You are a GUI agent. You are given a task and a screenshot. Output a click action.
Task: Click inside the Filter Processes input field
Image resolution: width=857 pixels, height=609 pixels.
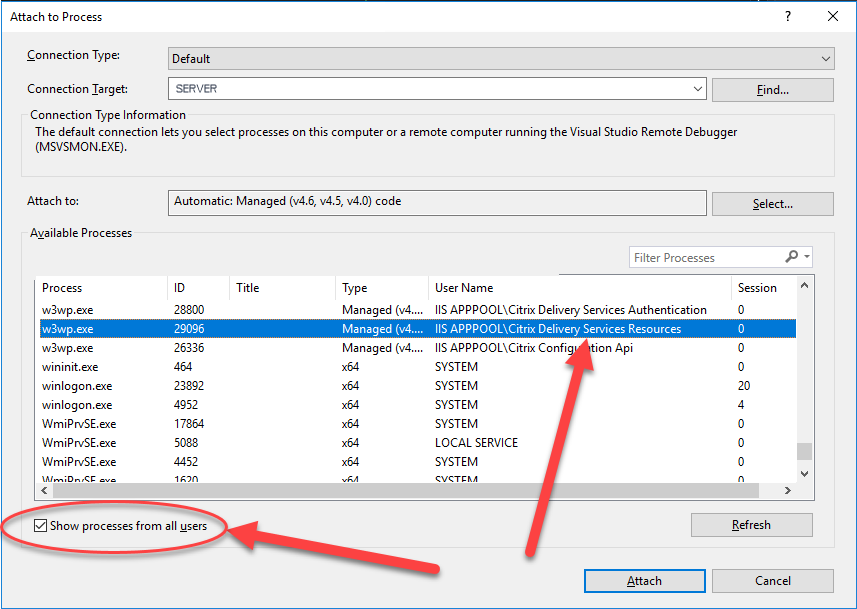705,258
